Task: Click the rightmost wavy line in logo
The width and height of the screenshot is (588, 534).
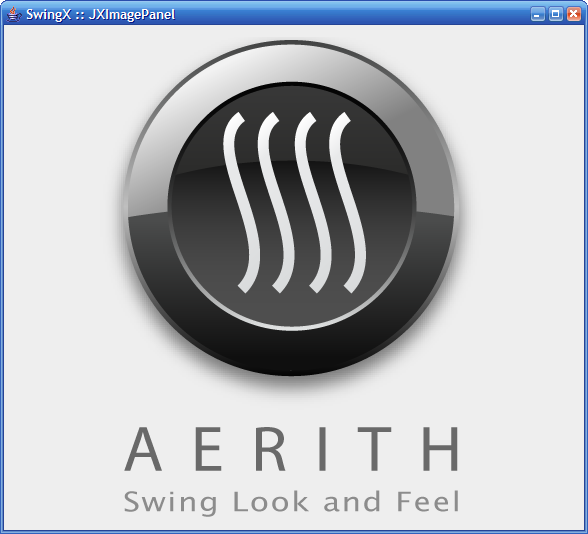Action: (x=346, y=202)
